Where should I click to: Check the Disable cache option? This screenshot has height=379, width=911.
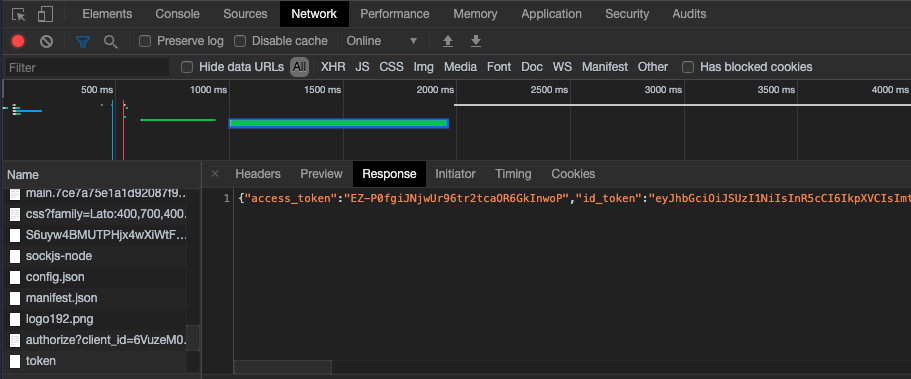tap(240, 41)
